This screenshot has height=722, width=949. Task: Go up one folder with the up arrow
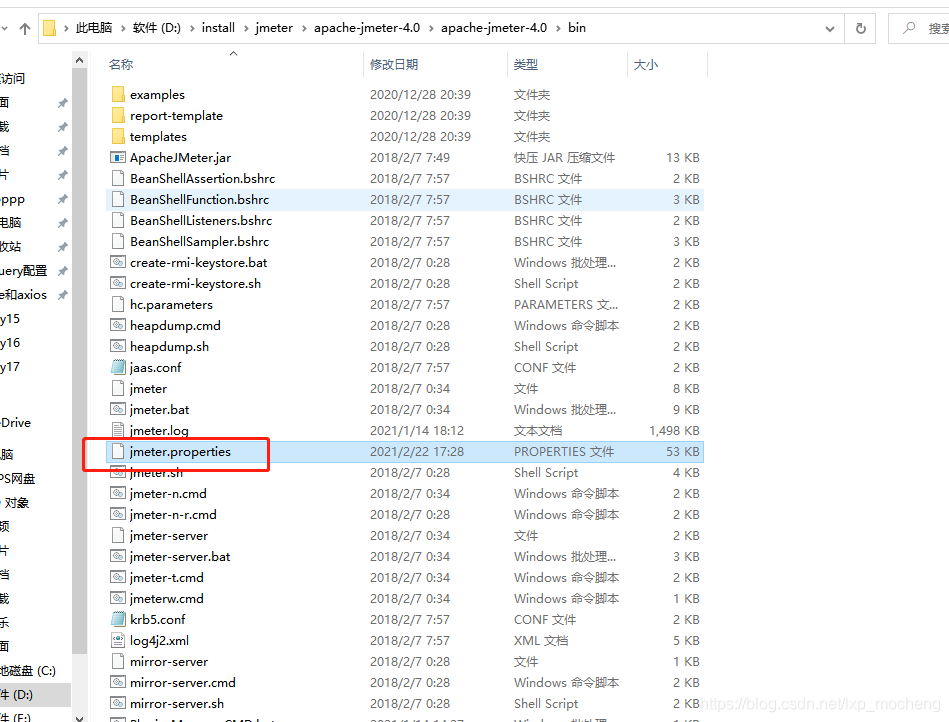25,28
